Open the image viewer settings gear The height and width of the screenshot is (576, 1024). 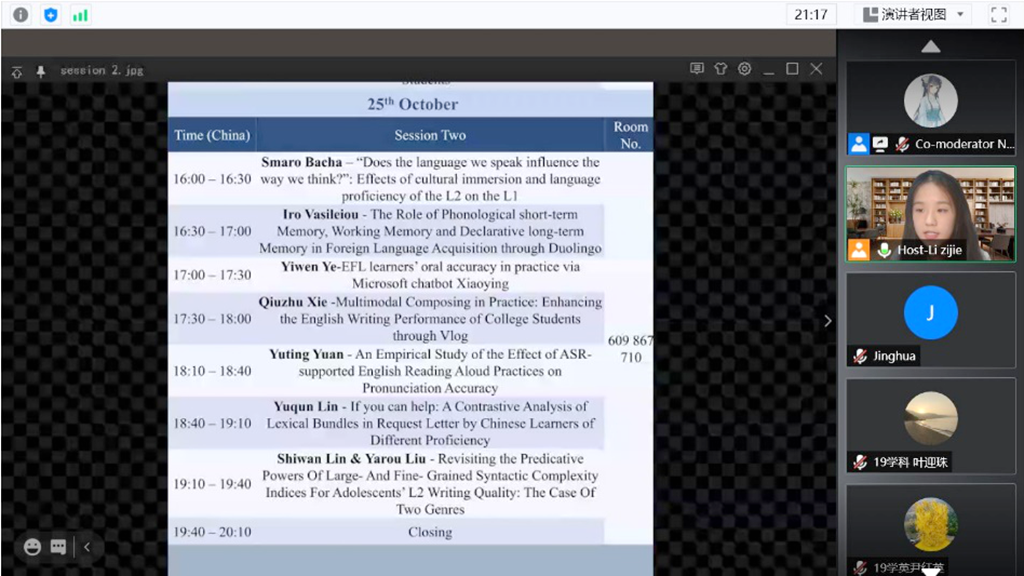(x=744, y=69)
